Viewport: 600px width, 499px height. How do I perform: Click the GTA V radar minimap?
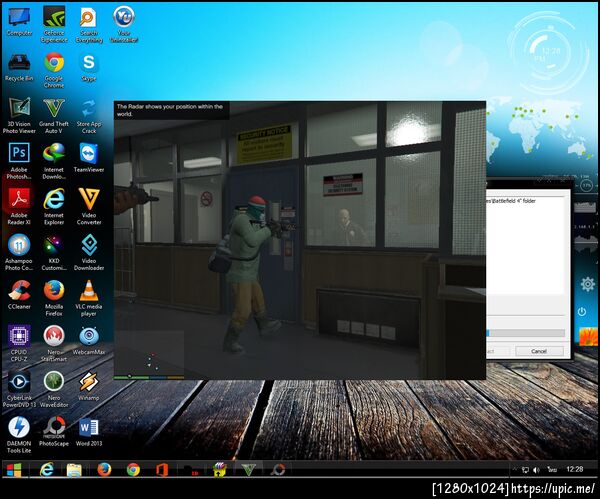(150, 353)
